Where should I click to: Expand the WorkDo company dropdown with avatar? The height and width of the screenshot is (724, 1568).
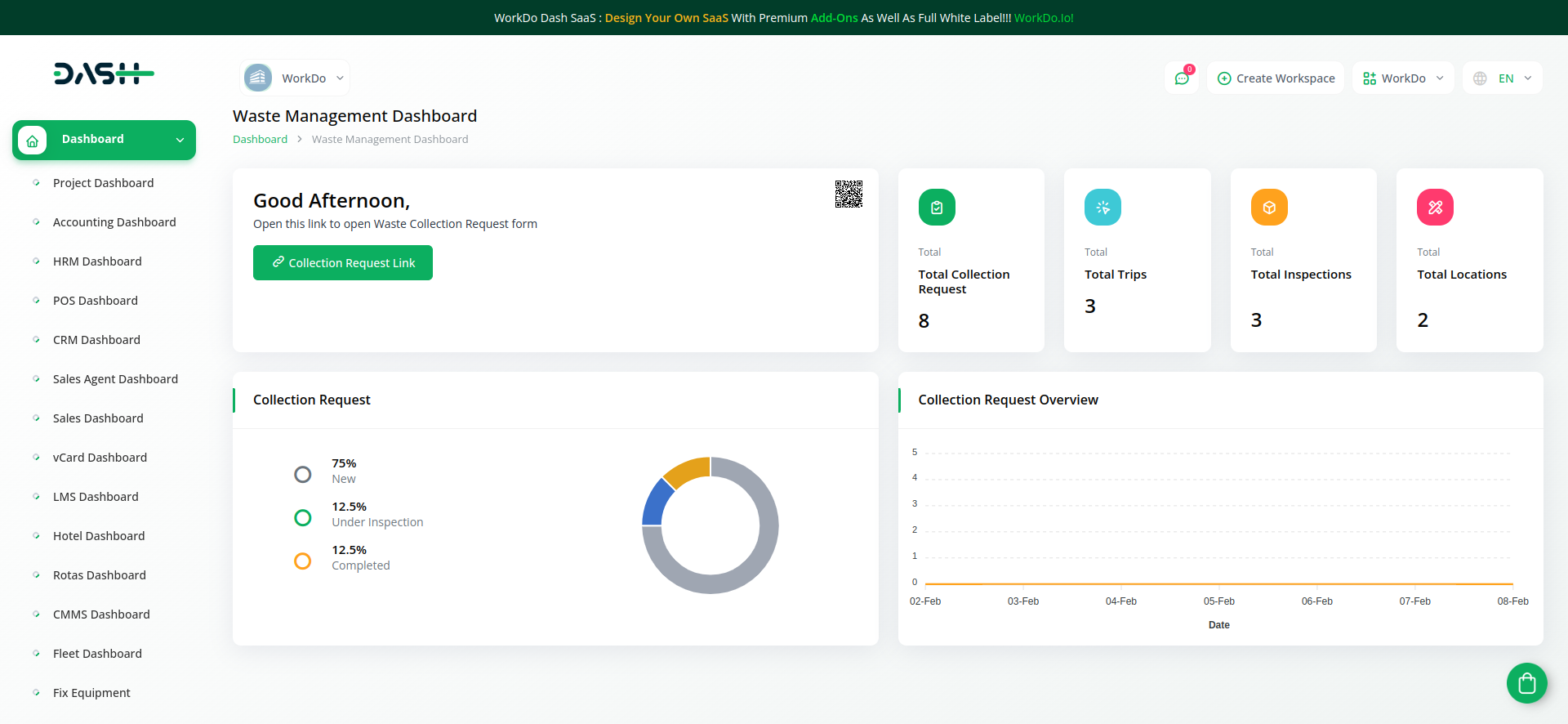coord(296,78)
